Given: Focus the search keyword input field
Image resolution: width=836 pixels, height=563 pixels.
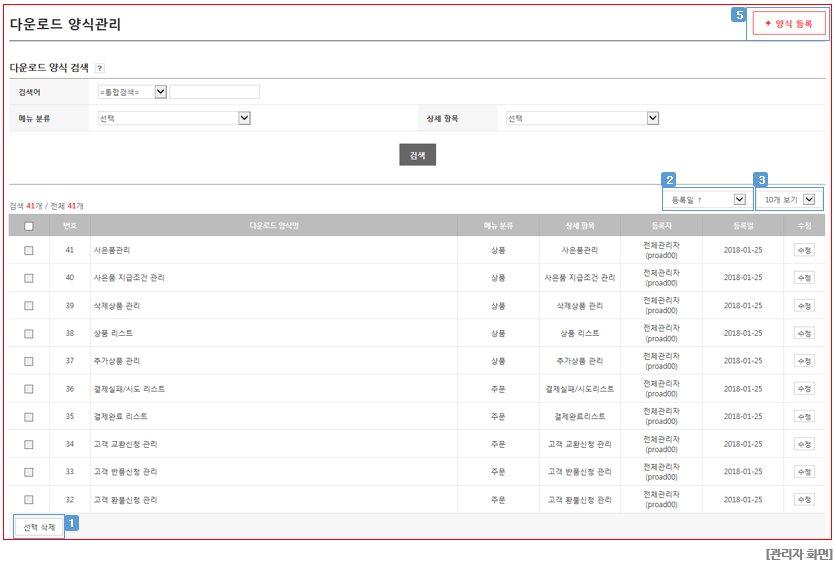Looking at the screenshot, I should 214,92.
